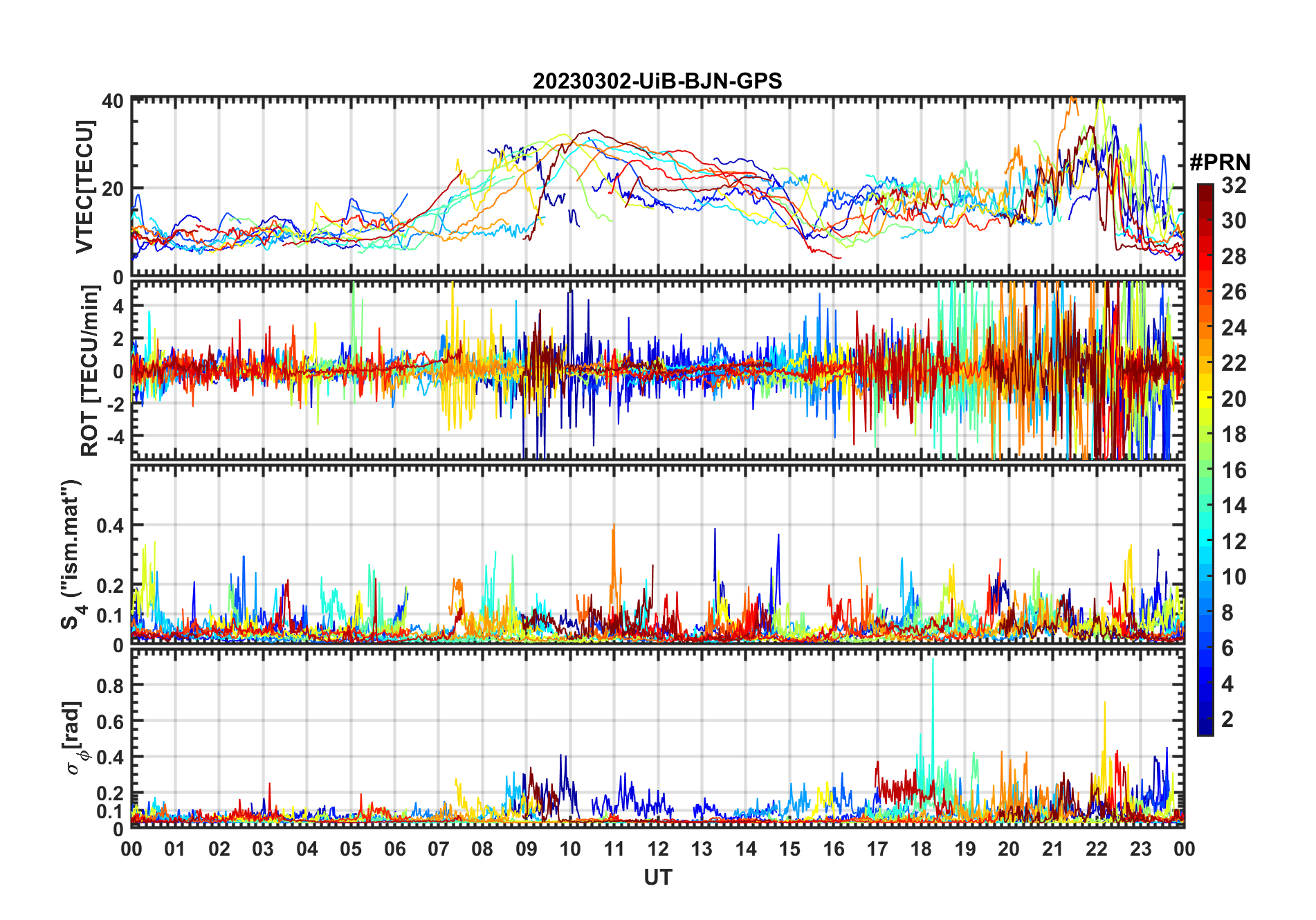Image resolution: width=1316 pixels, height=920 pixels.
Task: Choose UT hour tick label 13
Action: [x=702, y=849]
